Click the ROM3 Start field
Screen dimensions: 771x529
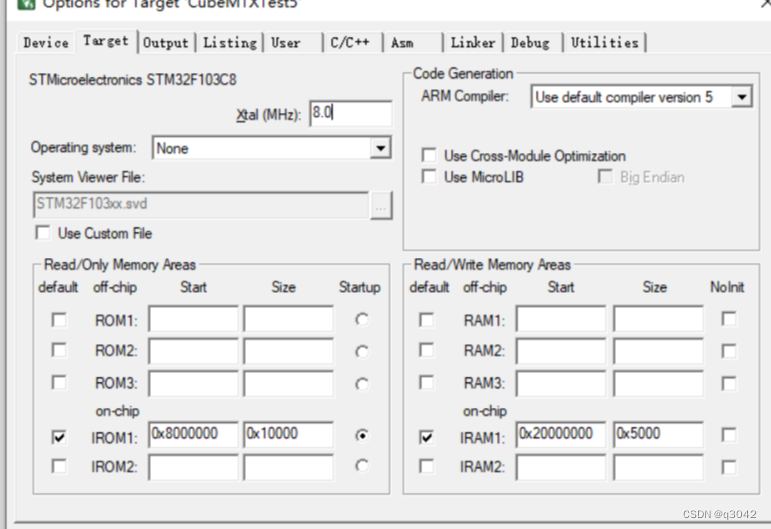tap(193, 383)
